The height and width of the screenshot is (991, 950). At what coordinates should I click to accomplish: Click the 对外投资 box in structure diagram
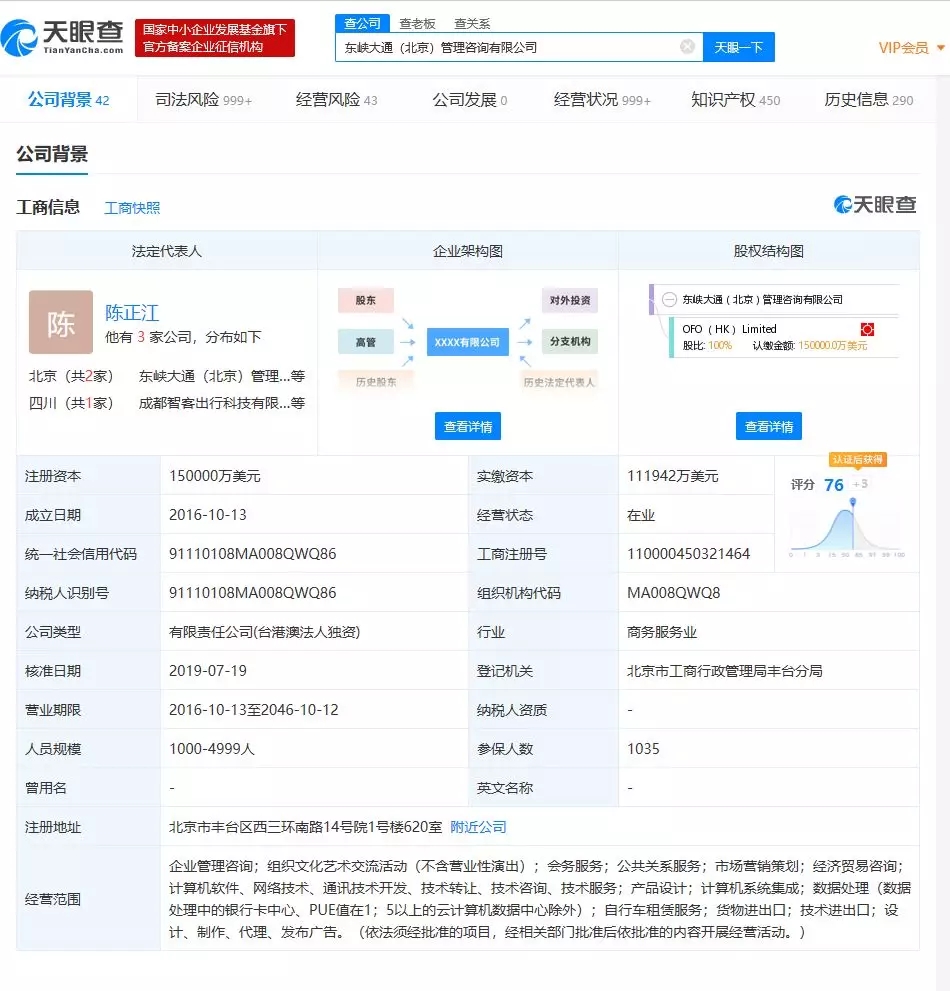click(569, 300)
